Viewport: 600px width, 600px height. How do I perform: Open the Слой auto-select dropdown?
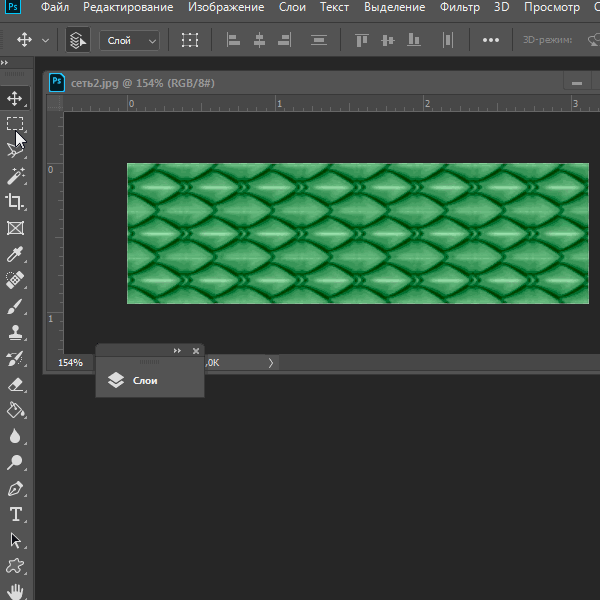tap(130, 40)
